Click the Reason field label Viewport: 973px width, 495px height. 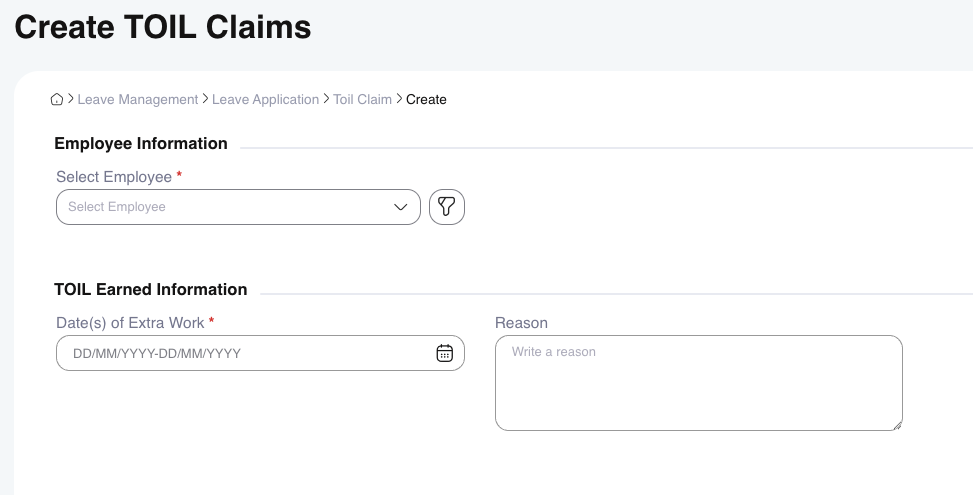pyautogui.click(x=521, y=323)
